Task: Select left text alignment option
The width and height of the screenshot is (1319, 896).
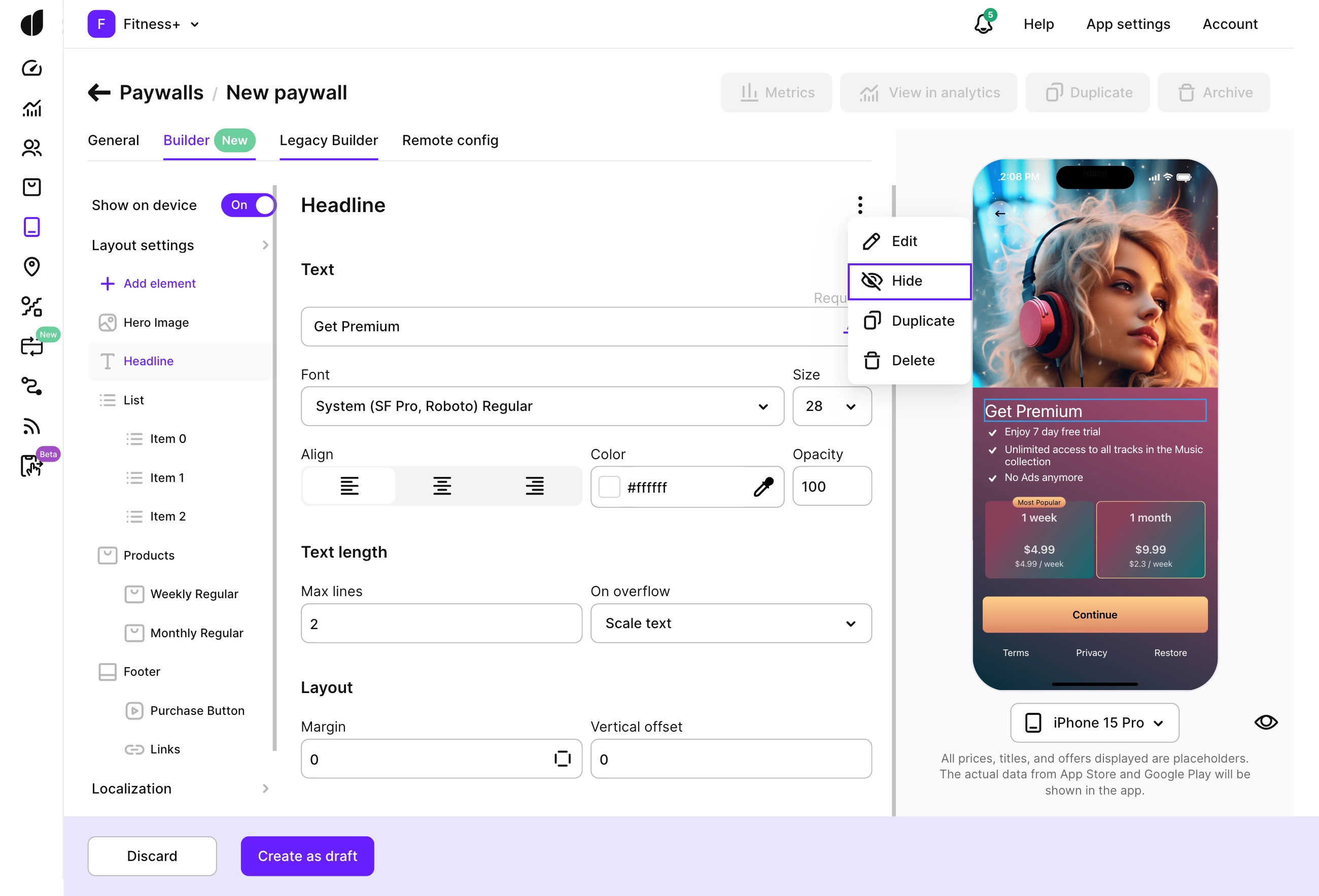Action: pyautogui.click(x=349, y=486)
